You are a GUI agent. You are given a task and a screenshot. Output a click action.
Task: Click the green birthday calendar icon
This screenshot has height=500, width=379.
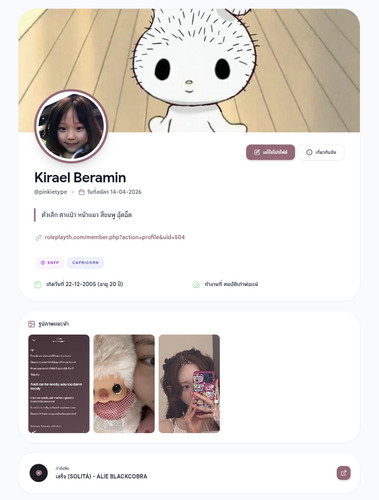point(38,284)
